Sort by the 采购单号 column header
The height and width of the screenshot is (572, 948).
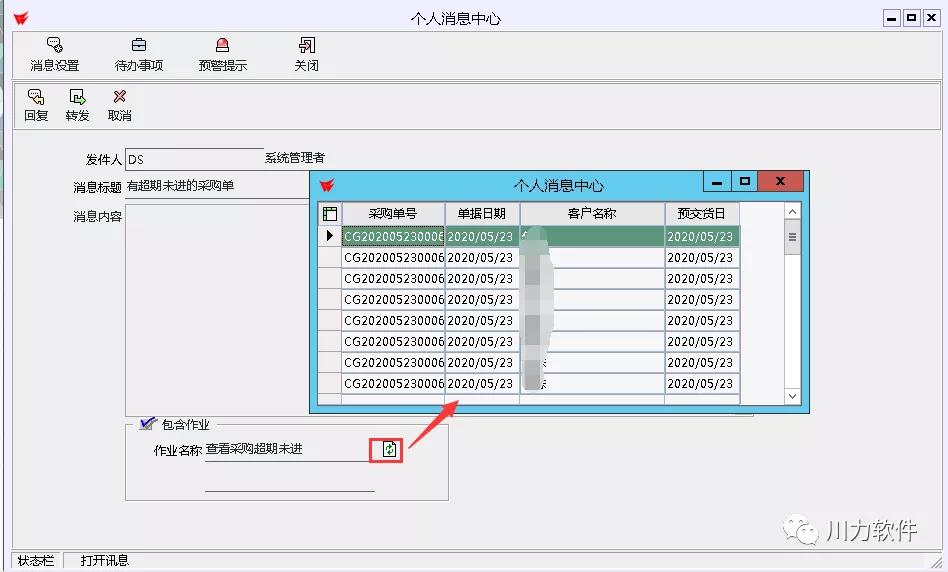click(392, 213)
